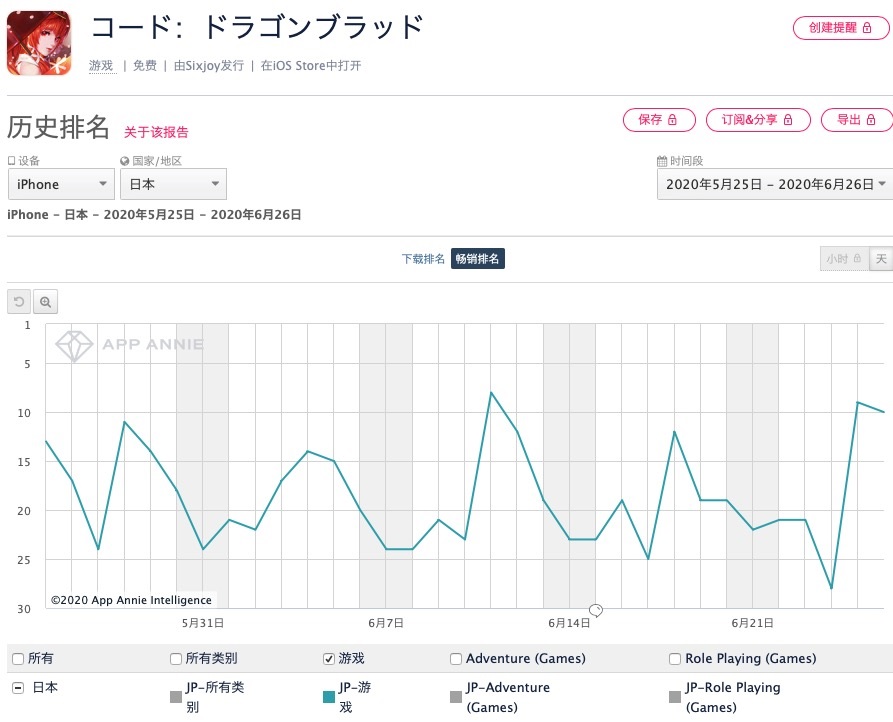Viewport: 893px width, 722px height.
Task: Uncheck the 游戏 checkbox
Action: pyautogui.click(x=329, y=659)
